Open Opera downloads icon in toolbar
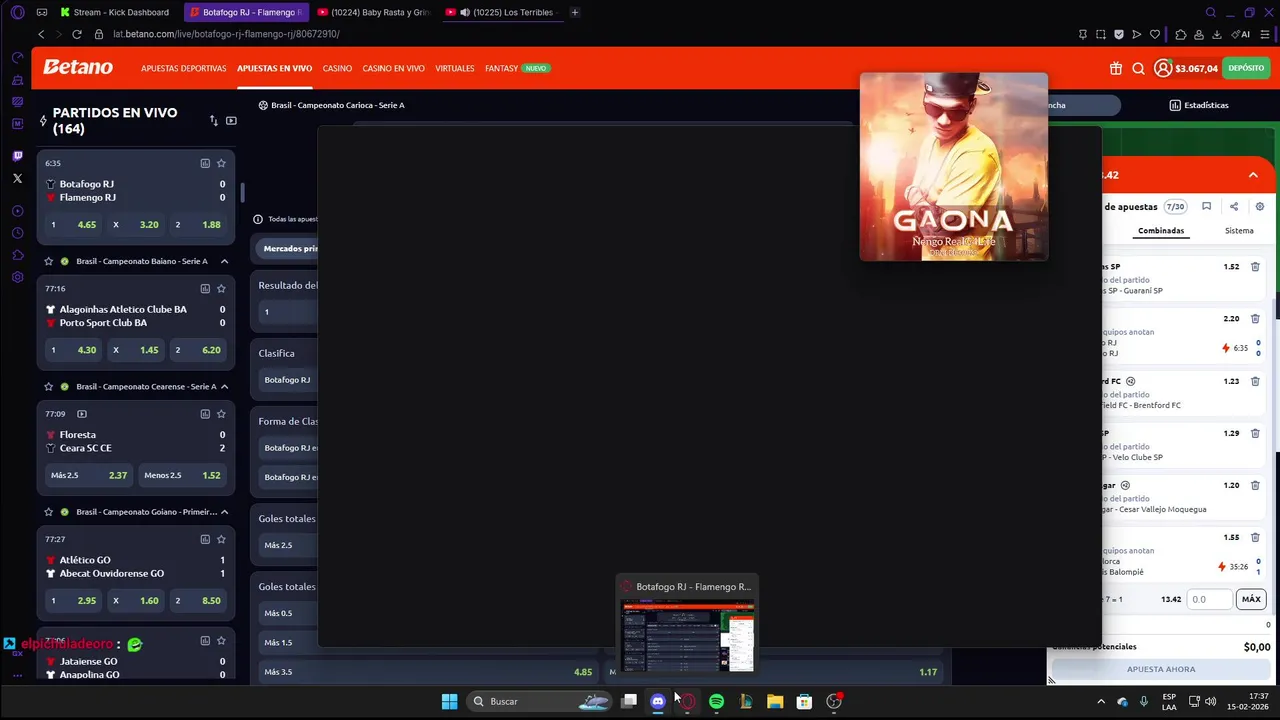This screenshot has height=720, width=1280. click(1217, 34)
